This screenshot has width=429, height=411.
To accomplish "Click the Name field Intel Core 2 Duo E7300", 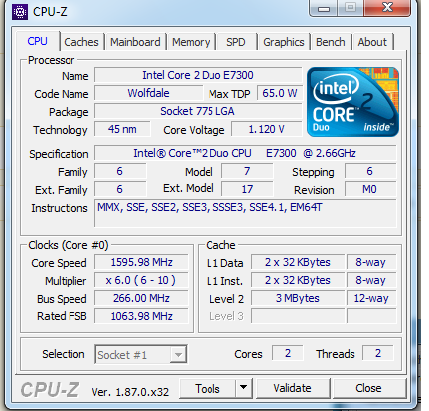I will (x=198, y=75).
